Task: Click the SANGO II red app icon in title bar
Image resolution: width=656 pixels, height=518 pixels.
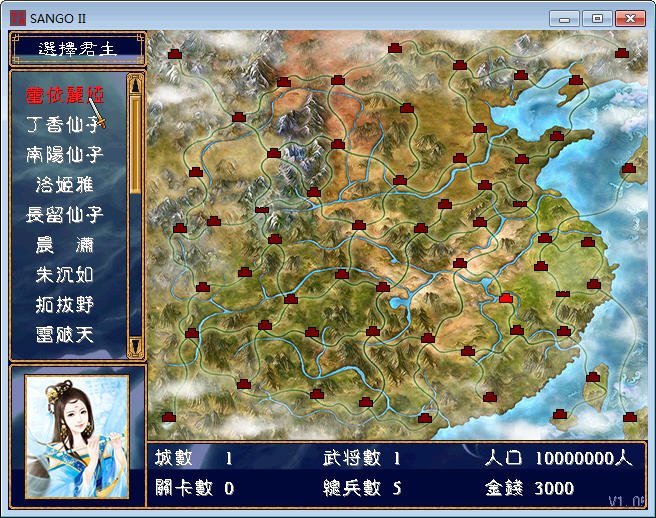Action: (18, 18)
